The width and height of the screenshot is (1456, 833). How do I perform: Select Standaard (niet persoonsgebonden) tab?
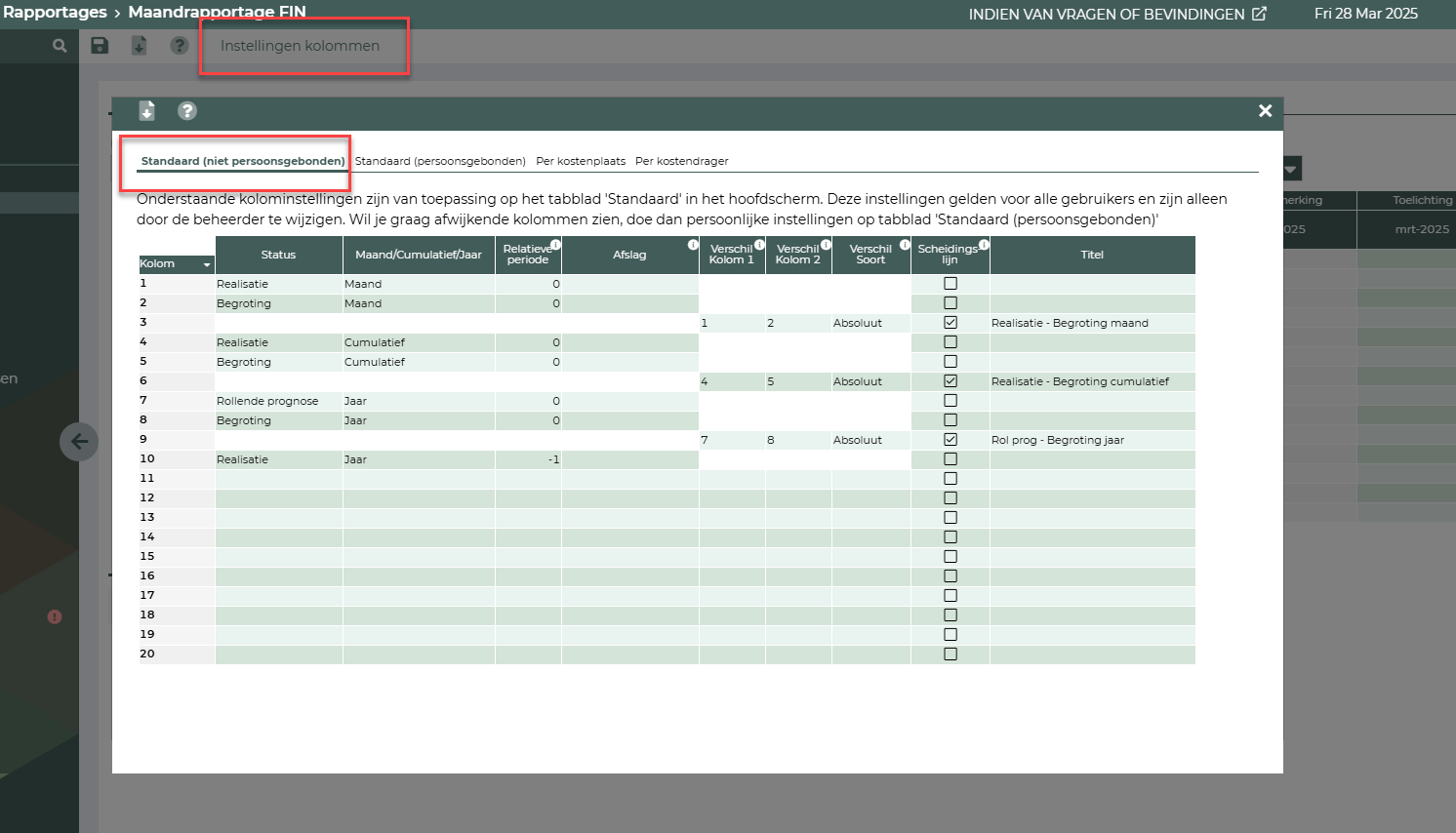coord(243,161)
